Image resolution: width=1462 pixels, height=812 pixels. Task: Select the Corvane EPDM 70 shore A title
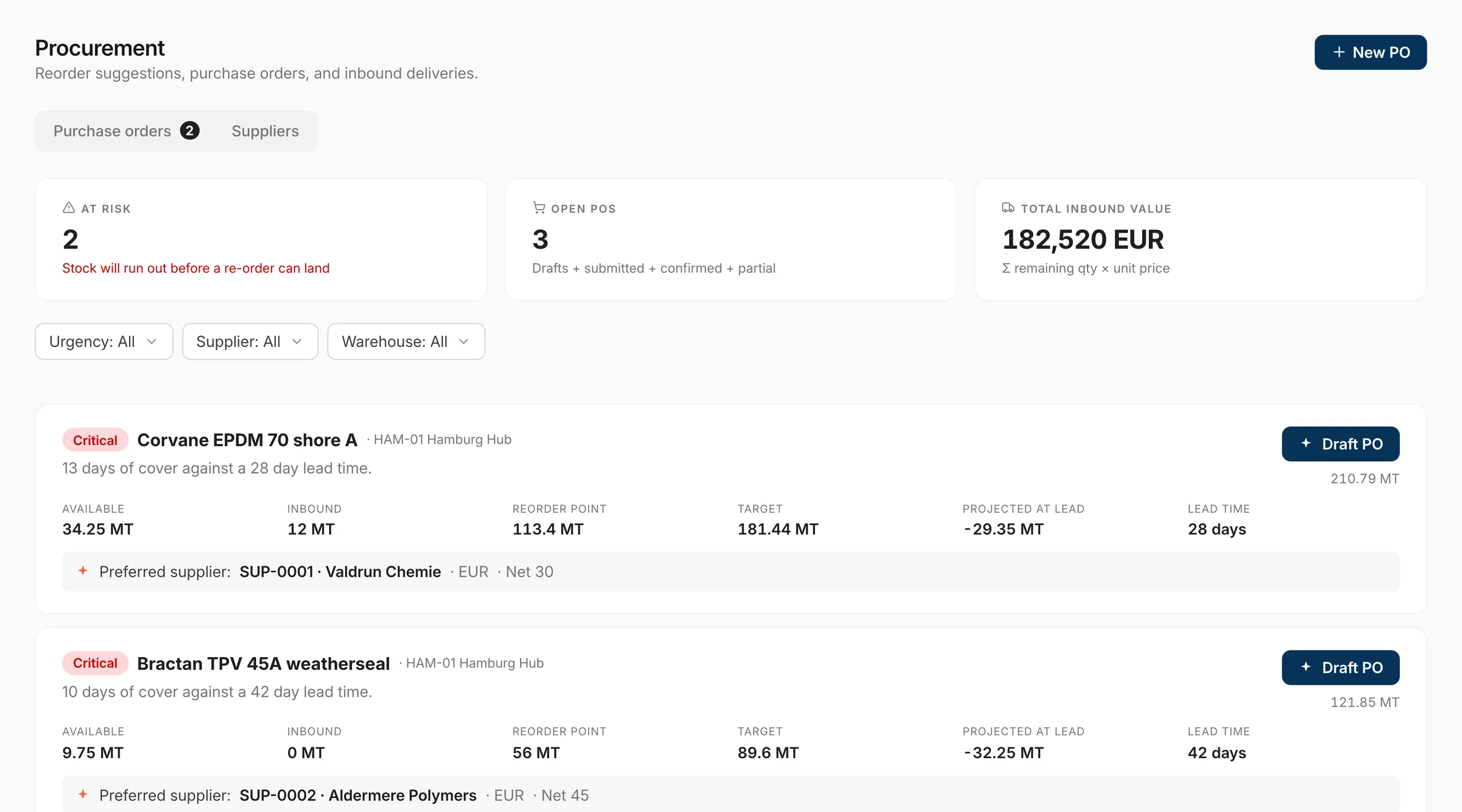coord(247,440)
